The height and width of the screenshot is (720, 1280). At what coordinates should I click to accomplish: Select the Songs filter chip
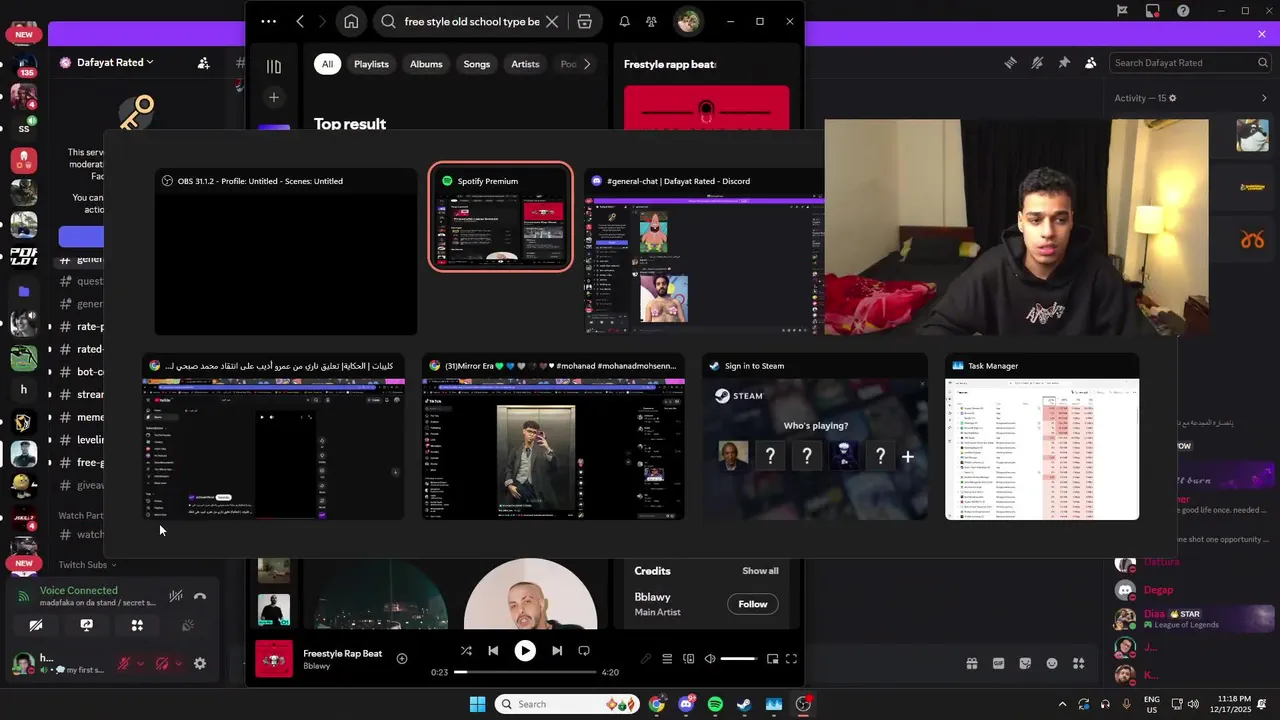coord(477,64)
